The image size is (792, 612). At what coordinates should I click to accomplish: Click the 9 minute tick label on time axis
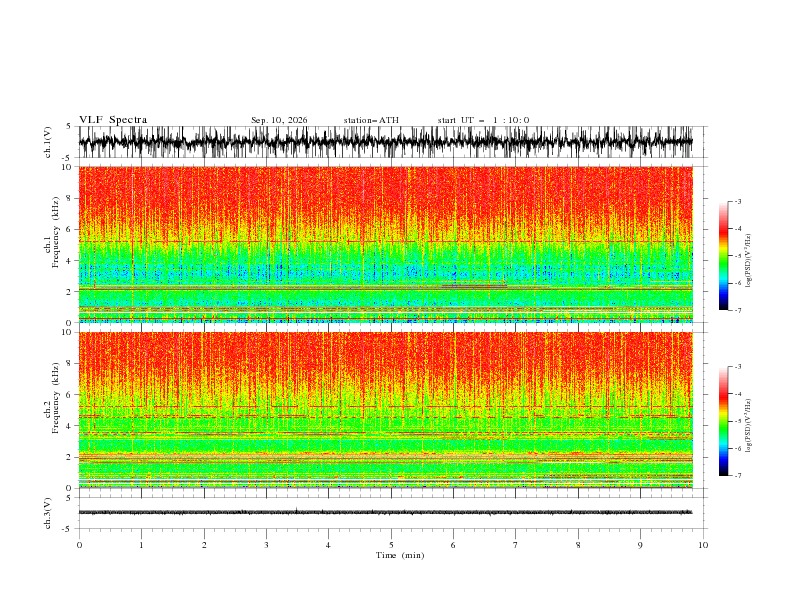pyautogui.click(x=640, y=545)
